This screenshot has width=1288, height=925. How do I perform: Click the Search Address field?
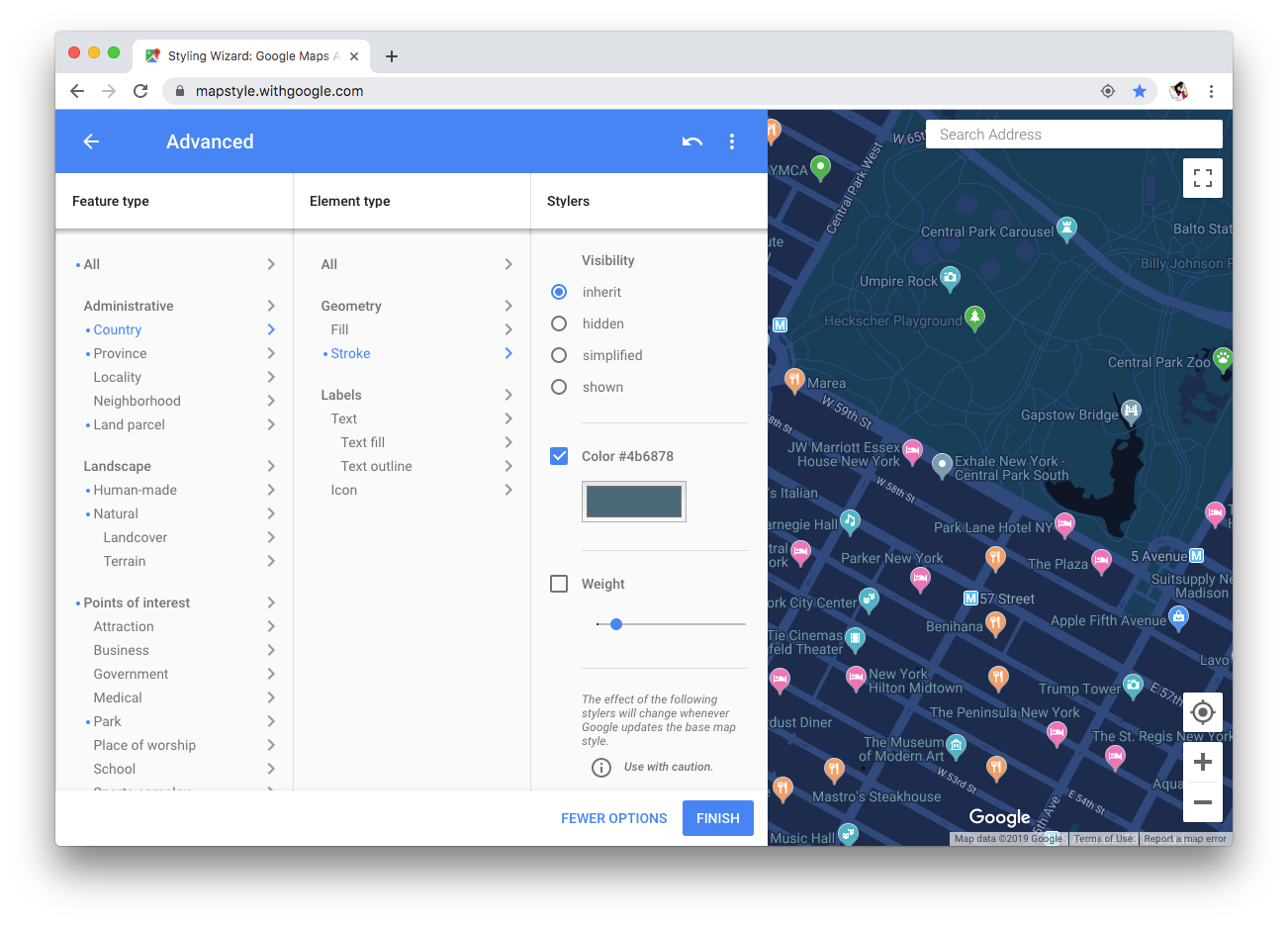tap(1074, 135)
